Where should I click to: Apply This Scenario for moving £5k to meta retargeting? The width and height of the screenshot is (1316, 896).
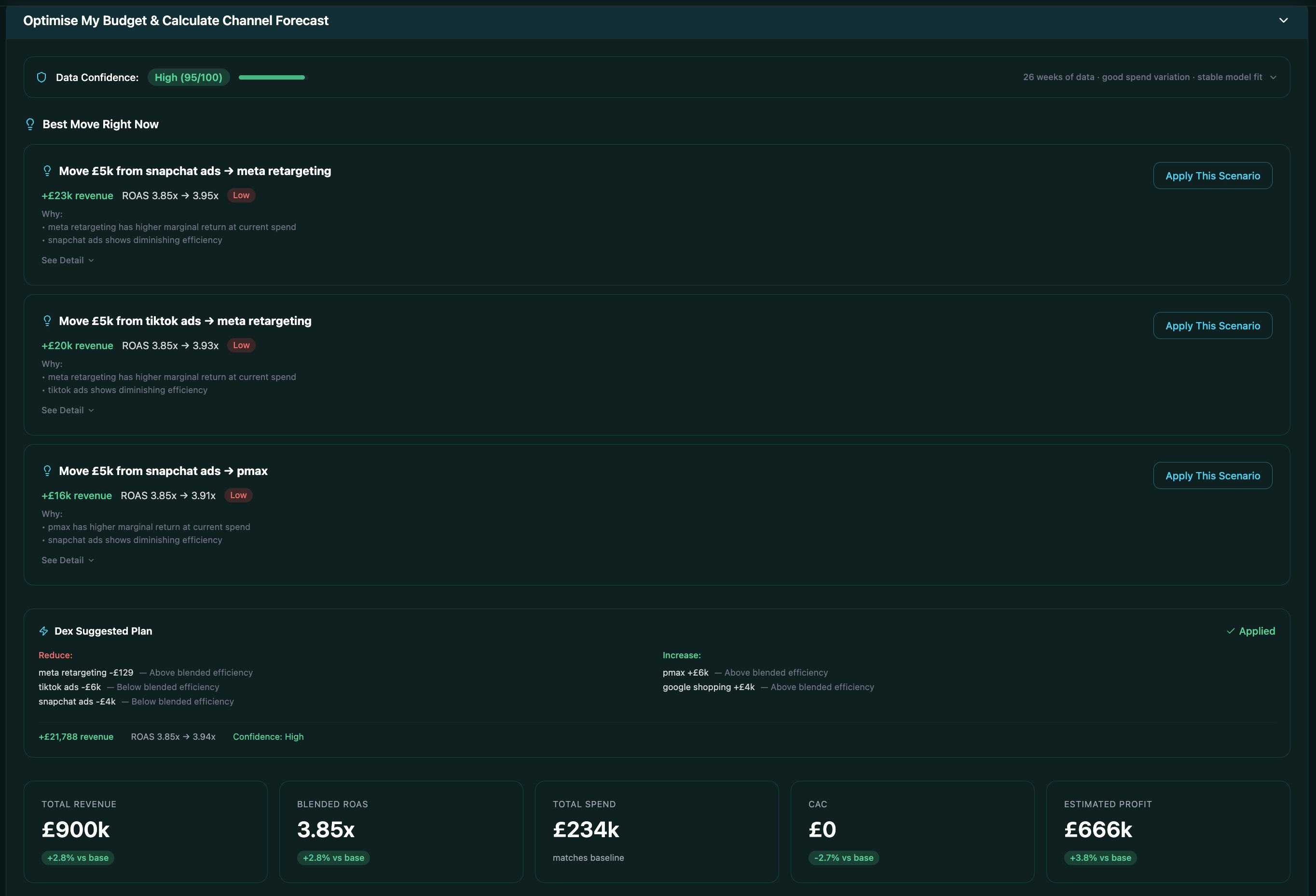click(1212, 176)
